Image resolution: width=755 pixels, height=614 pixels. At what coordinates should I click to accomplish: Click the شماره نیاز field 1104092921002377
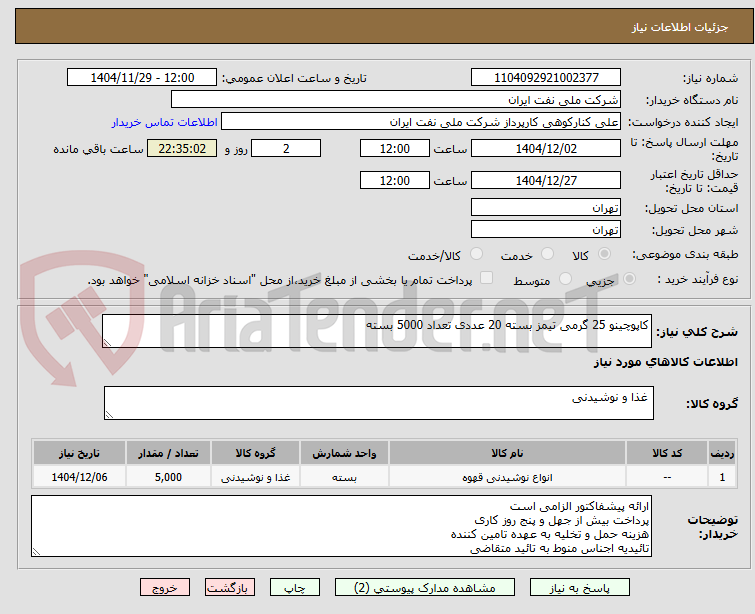[546, 78]
